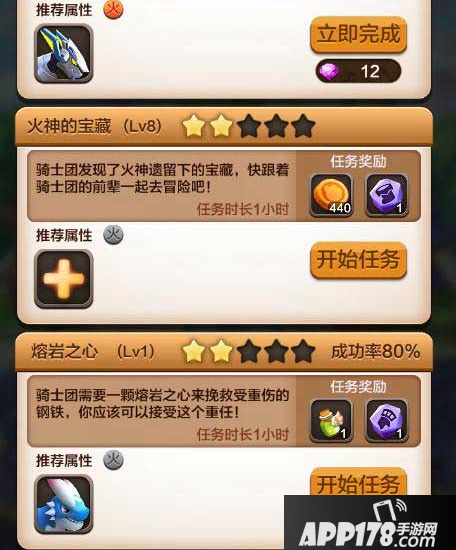The width and height of the screenshot is (456, 550).
Task: Open the 火神的宝藏 (Lv8) mission header
Action: 224,127
